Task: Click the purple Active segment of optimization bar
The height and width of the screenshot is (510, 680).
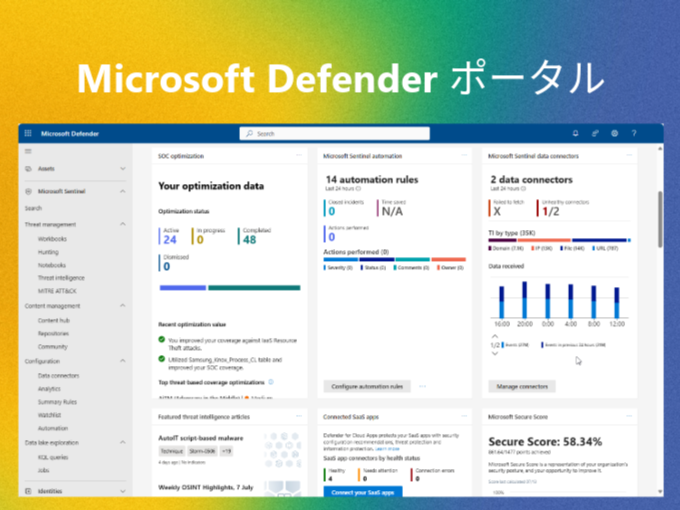Action: click(183, 288)
